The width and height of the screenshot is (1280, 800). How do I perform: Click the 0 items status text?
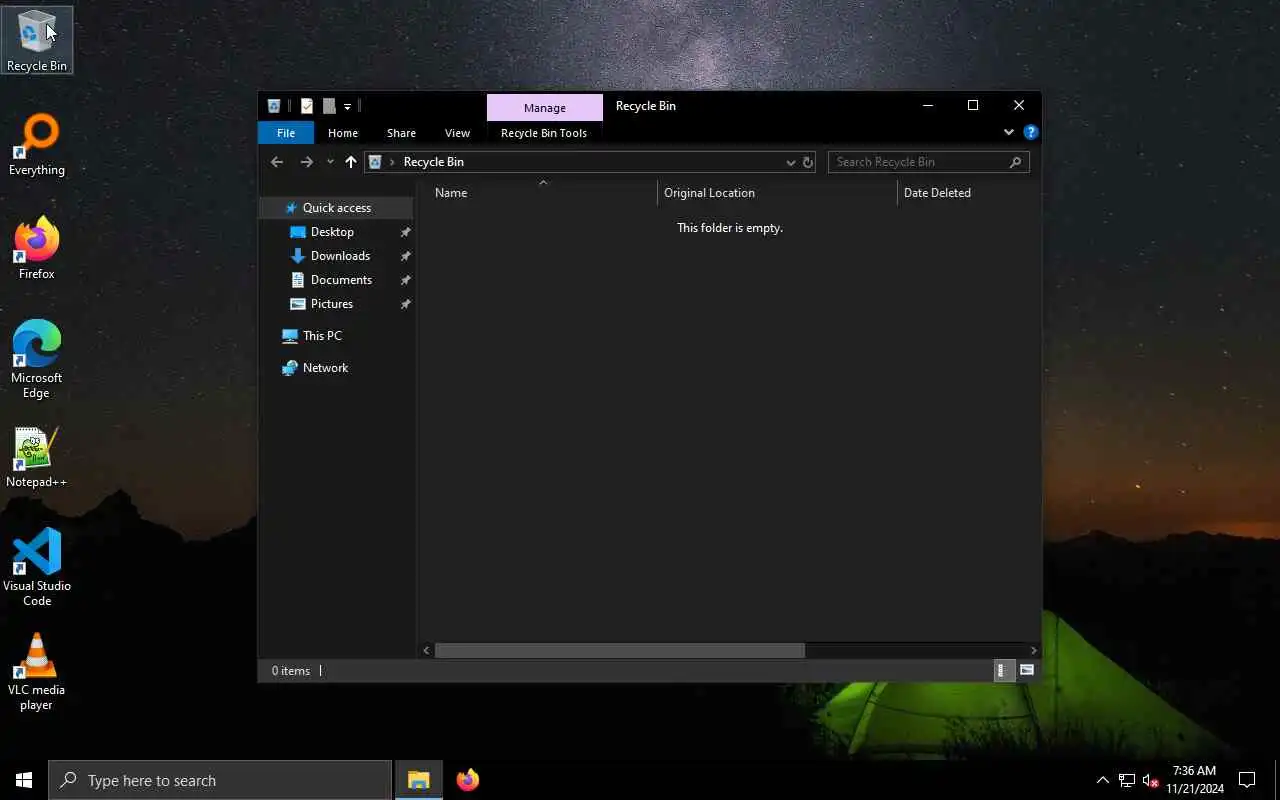291,671
